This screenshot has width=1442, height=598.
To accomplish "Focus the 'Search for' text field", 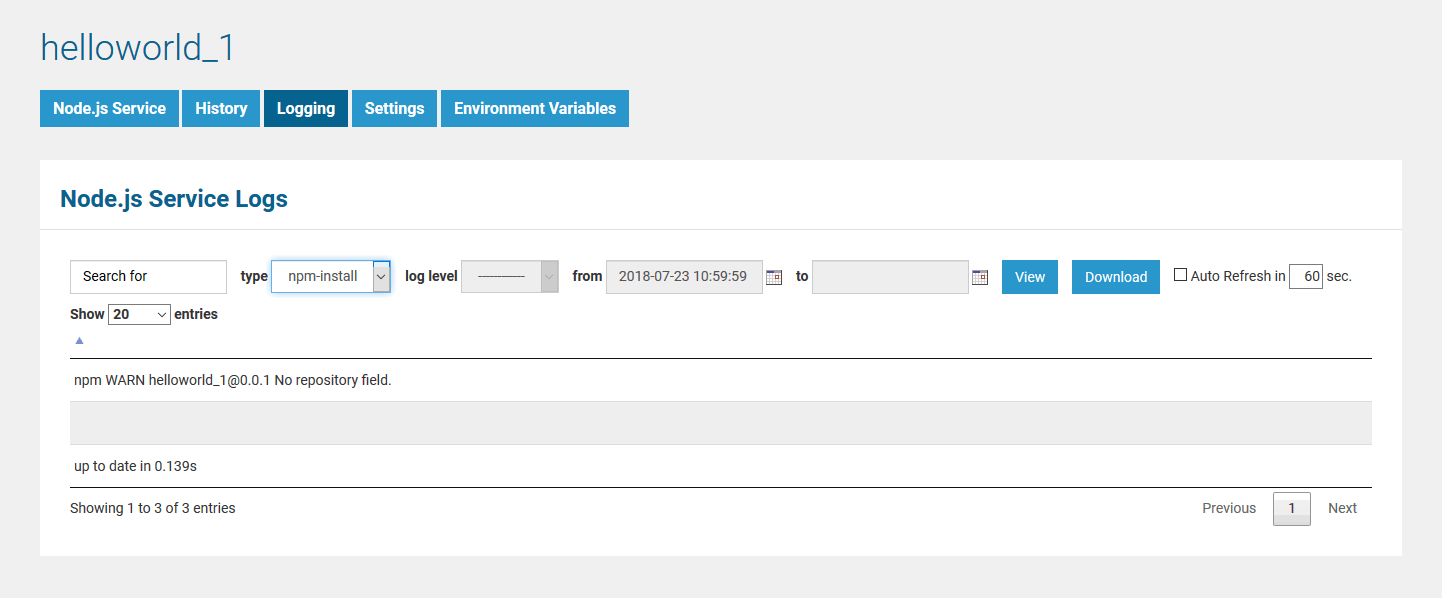I will [x=148, y=276].
